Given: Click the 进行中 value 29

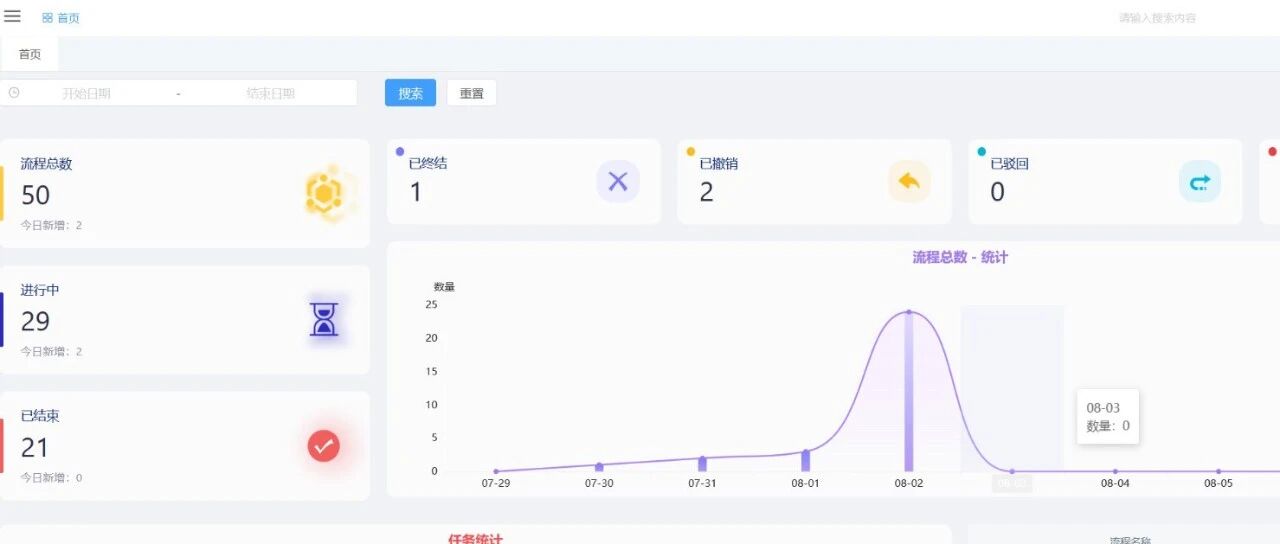Looking at the screenshot, I should pyautogui.click(x=35, y=321).
